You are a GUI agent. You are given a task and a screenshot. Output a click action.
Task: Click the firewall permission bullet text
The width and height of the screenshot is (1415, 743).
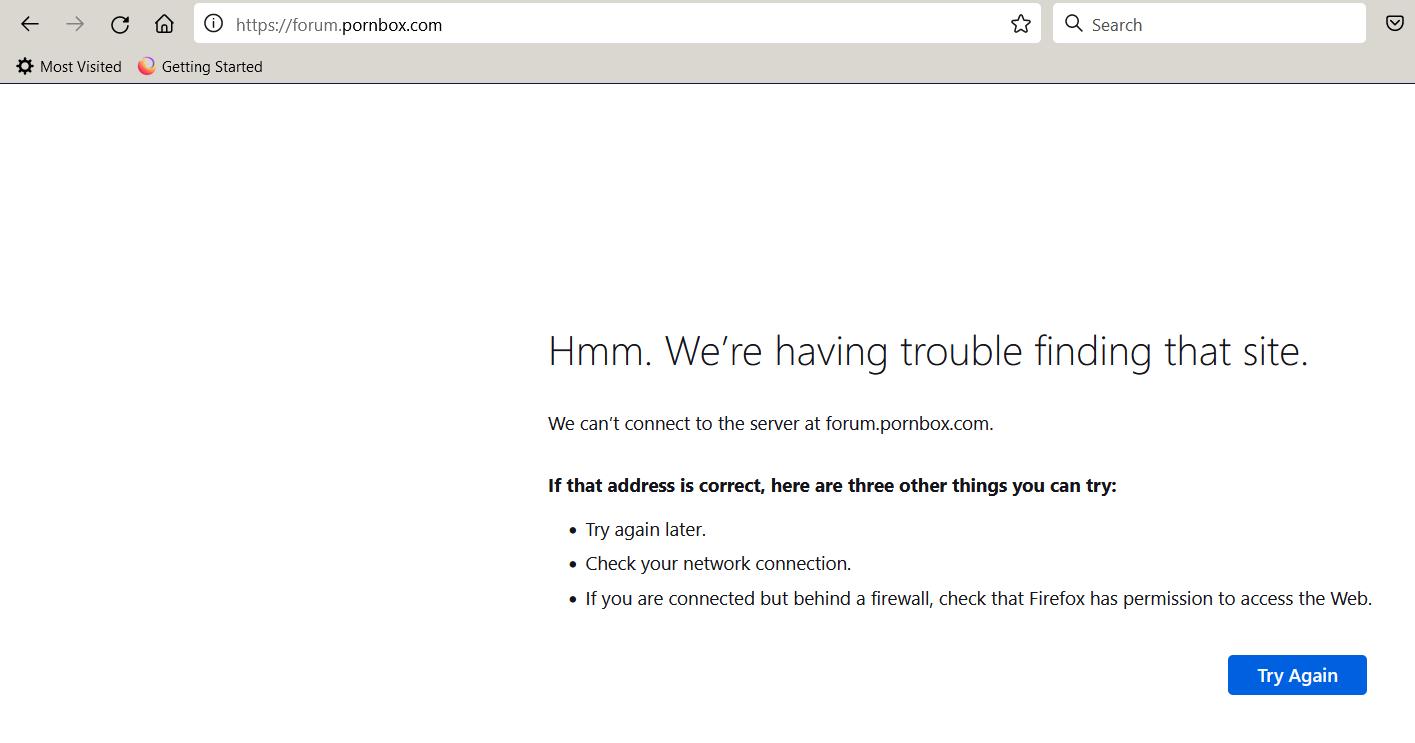[x=978, y=599]
